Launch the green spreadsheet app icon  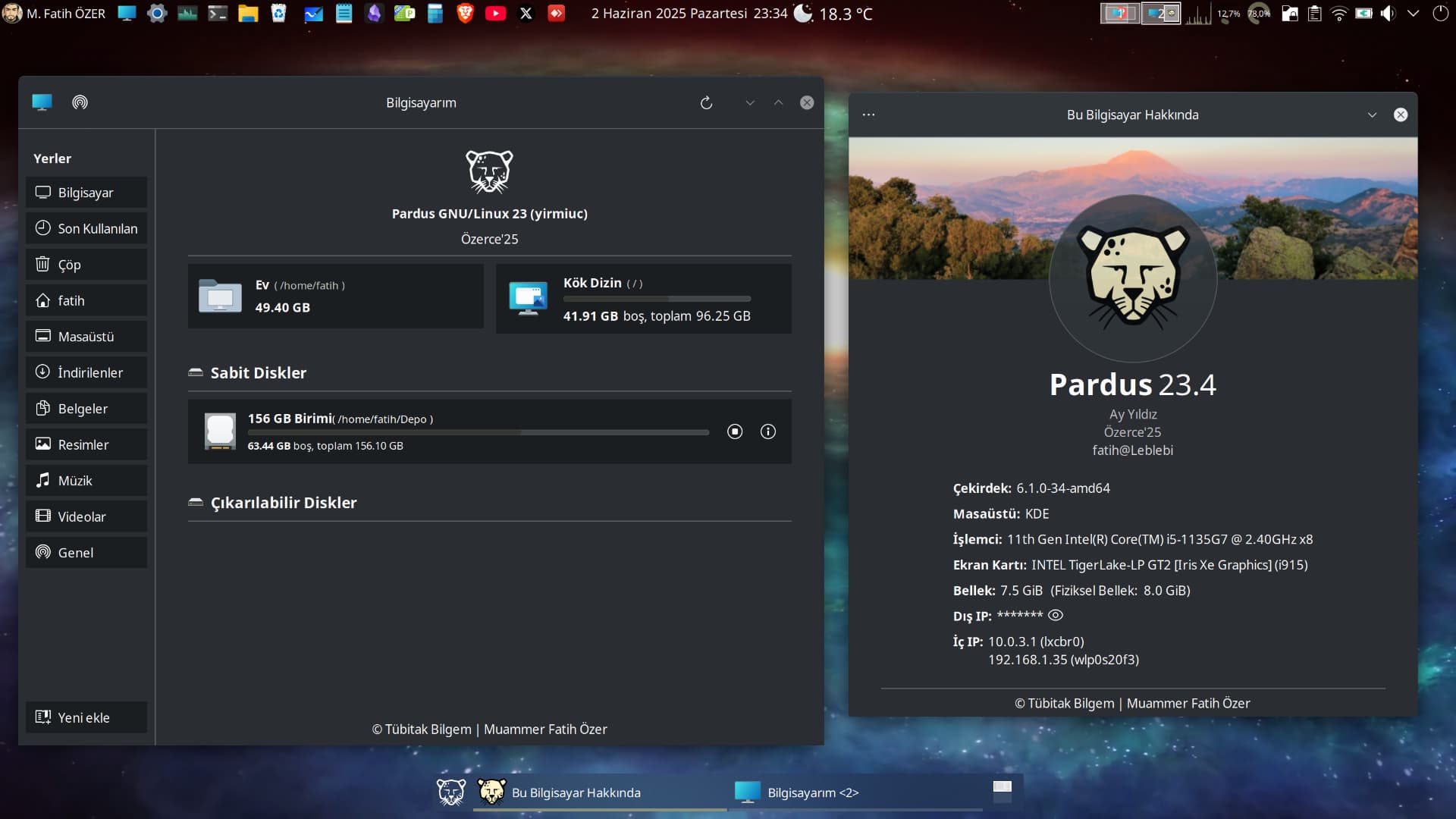(404, 14)
